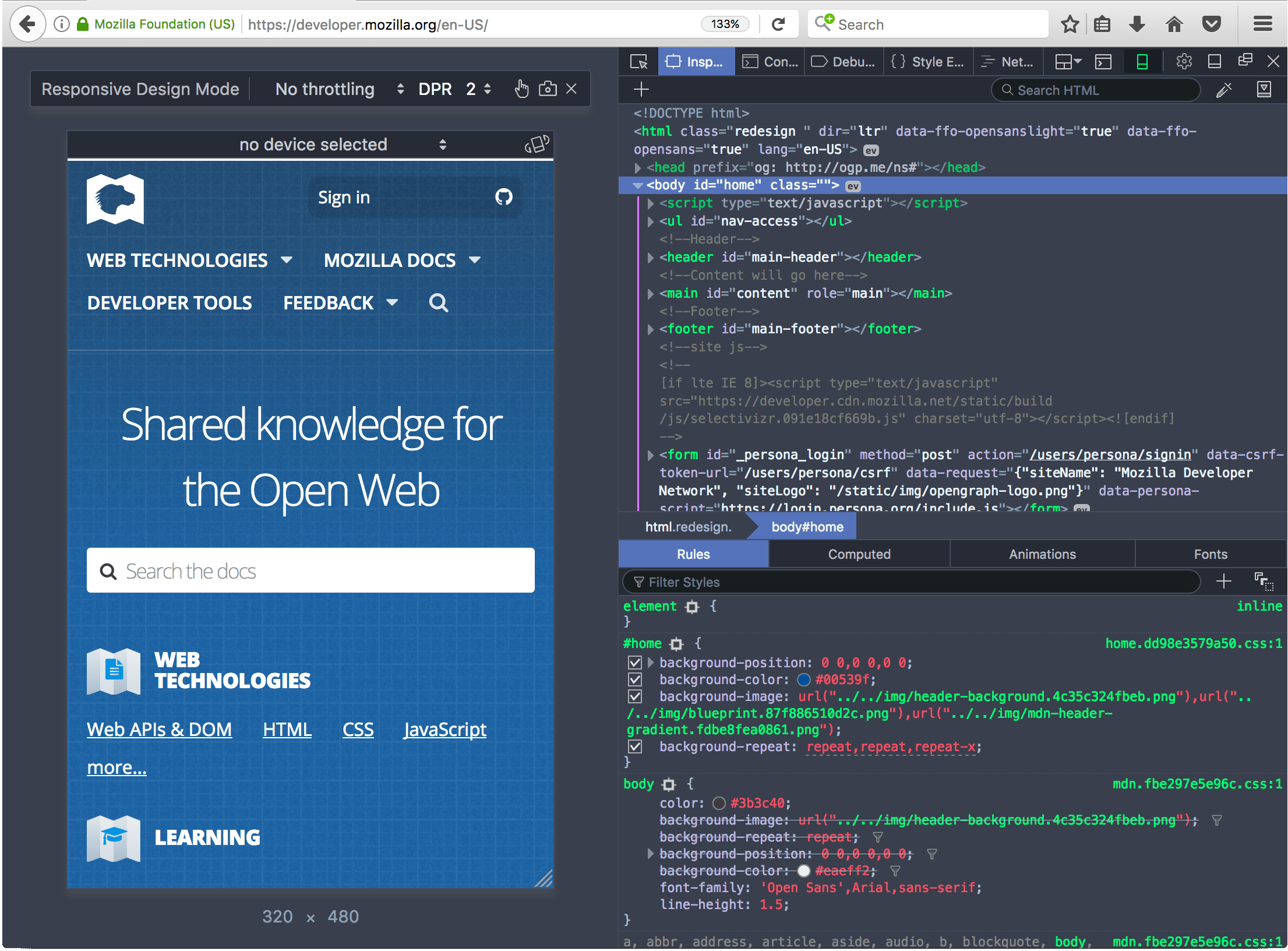
Task: Click the Search the docs field
Action: [x=311, y=570]
